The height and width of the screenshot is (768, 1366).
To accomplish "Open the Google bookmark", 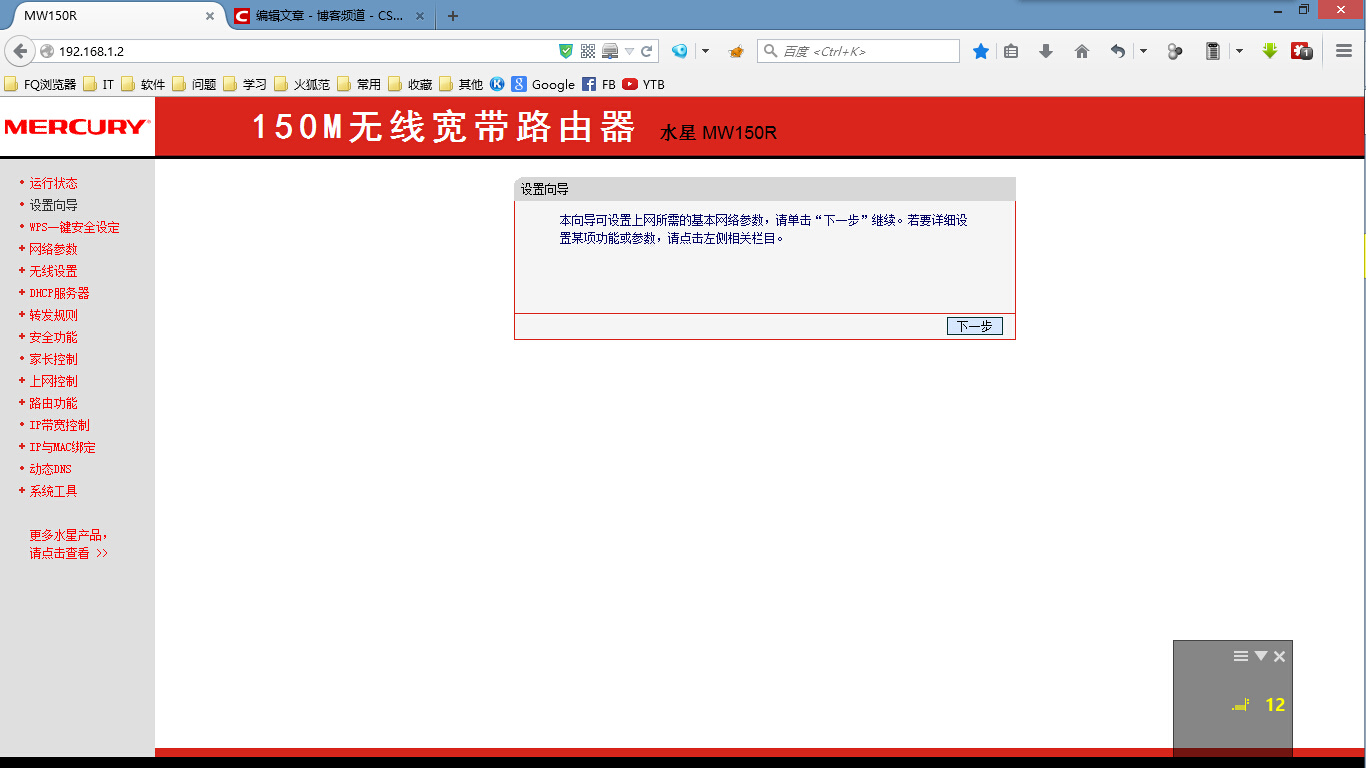I will tap(543, 84).
